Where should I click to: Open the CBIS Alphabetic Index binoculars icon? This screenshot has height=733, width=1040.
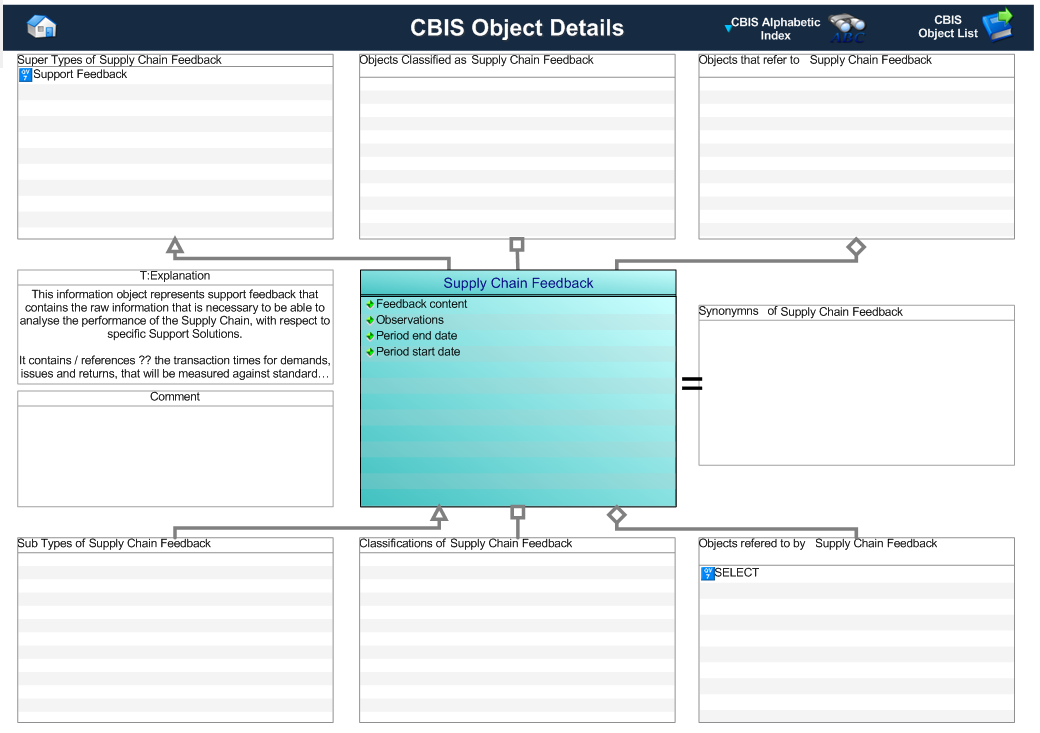pos(847,28)
